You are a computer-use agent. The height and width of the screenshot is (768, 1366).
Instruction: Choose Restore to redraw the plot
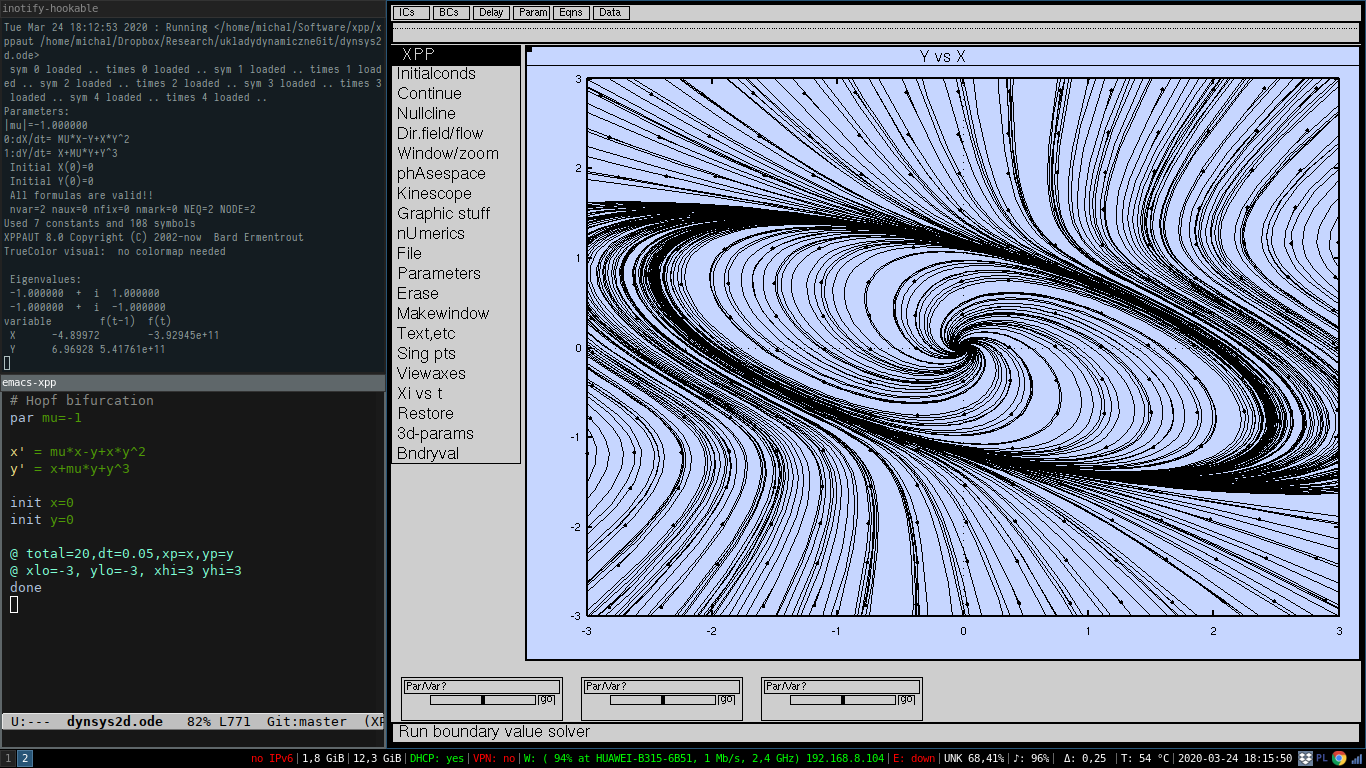pos(456,414)
